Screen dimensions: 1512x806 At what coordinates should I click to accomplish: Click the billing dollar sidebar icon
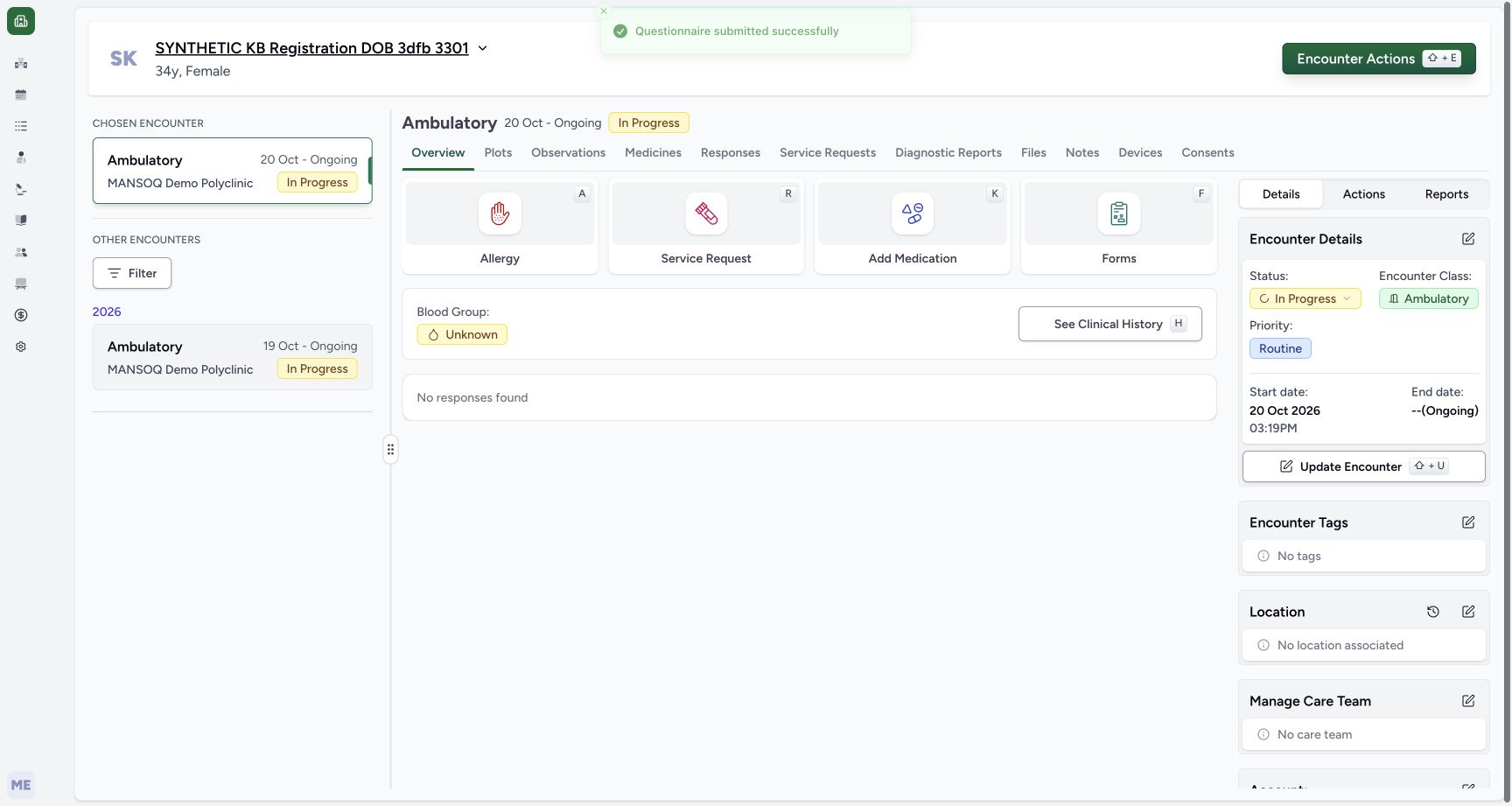[21, 315]
